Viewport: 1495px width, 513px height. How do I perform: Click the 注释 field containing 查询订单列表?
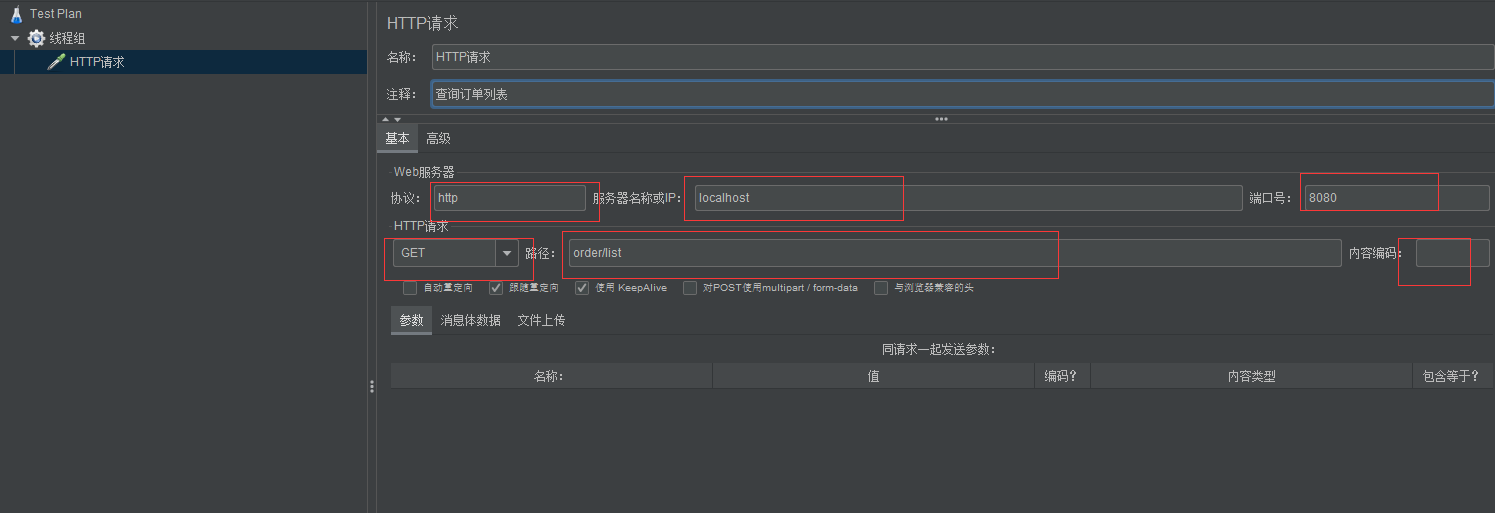click(x=963, y=94)
